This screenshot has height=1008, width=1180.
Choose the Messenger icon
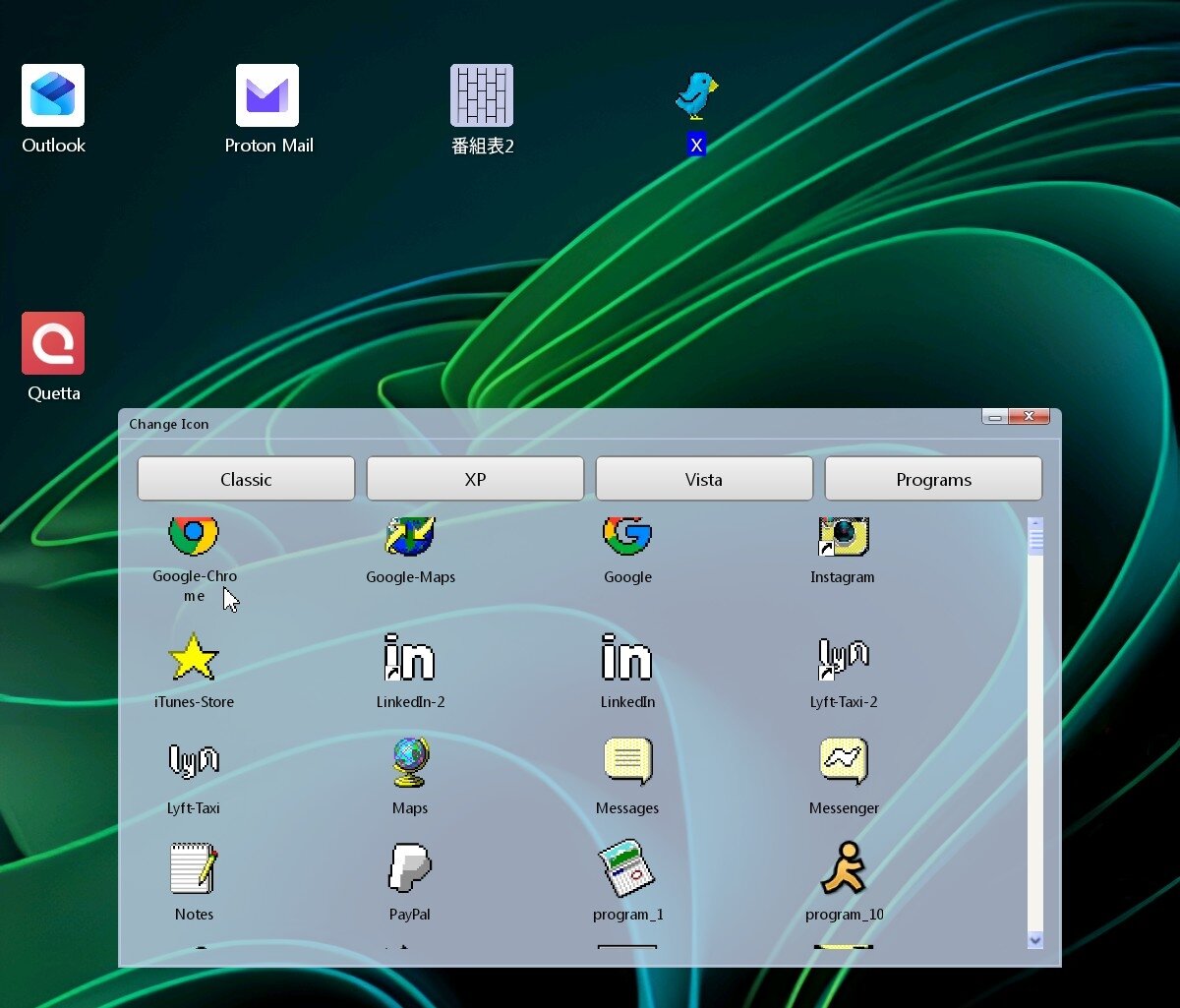pos(844,762)
